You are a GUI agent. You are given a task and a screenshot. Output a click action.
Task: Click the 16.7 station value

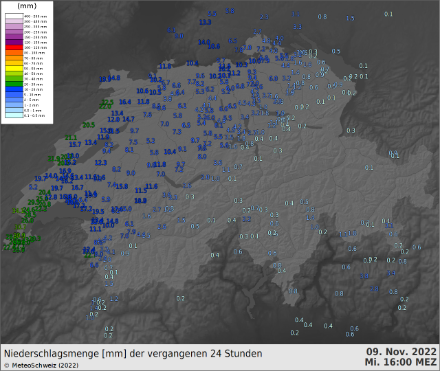[x=77, y=188]
